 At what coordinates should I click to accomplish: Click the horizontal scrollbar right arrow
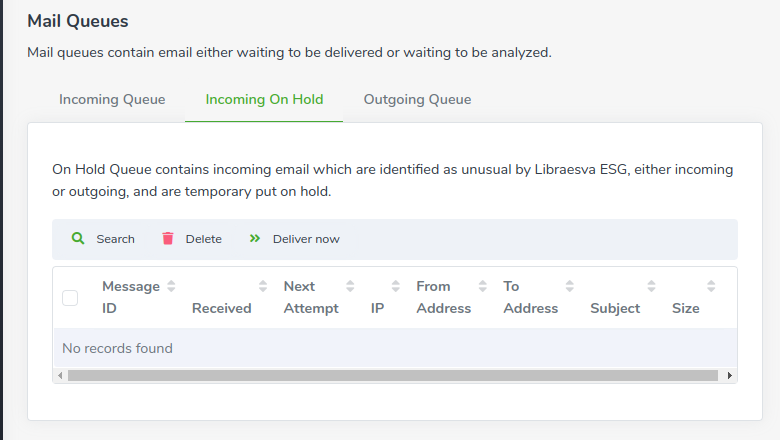click(729, 375)
